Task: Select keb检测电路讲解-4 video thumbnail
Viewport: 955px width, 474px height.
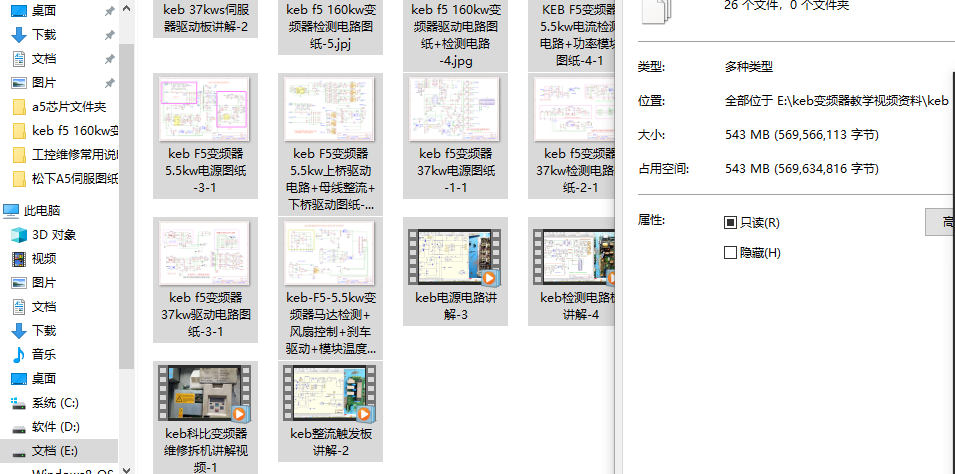Action: [x=576, y=257]
